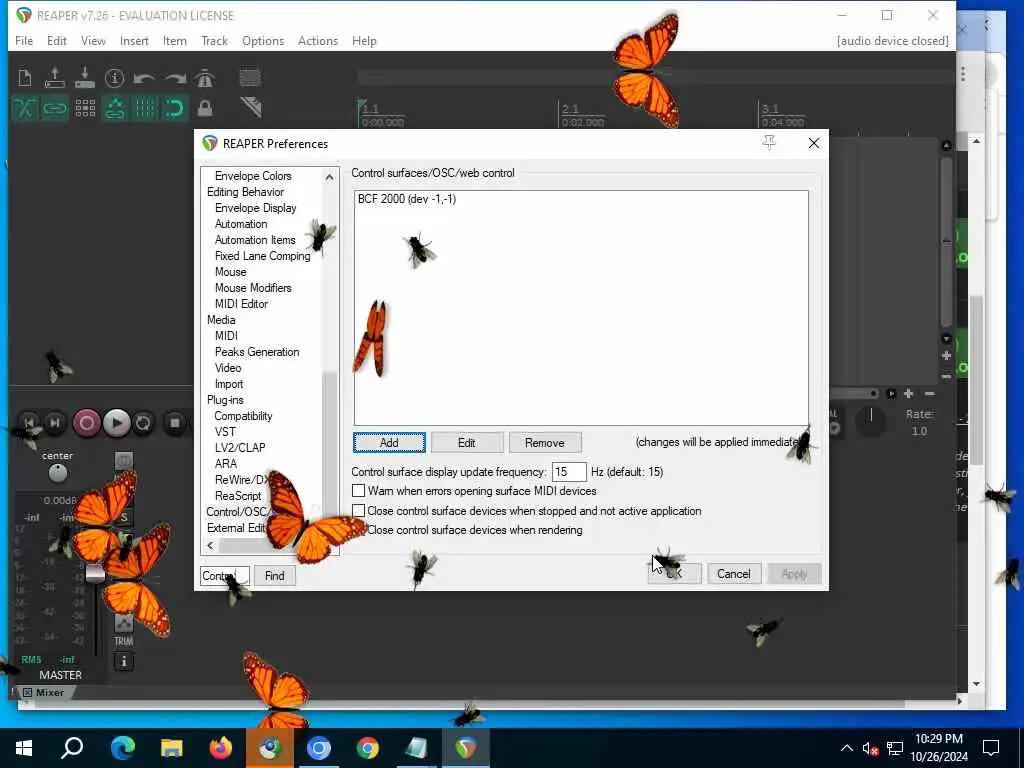This screenshot has width=1024, height=768.
Task: Open the File menu
Action: (24, 40)
